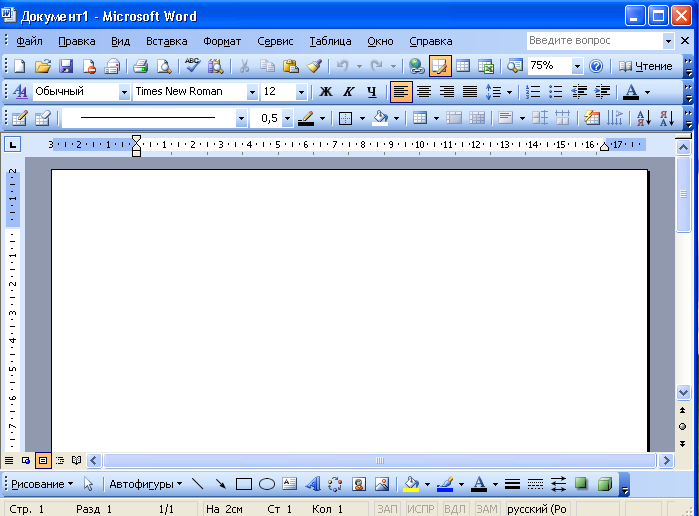Screen dimensions: 699x516
Task: Enable justified text alignment
Action: [469, 92]
